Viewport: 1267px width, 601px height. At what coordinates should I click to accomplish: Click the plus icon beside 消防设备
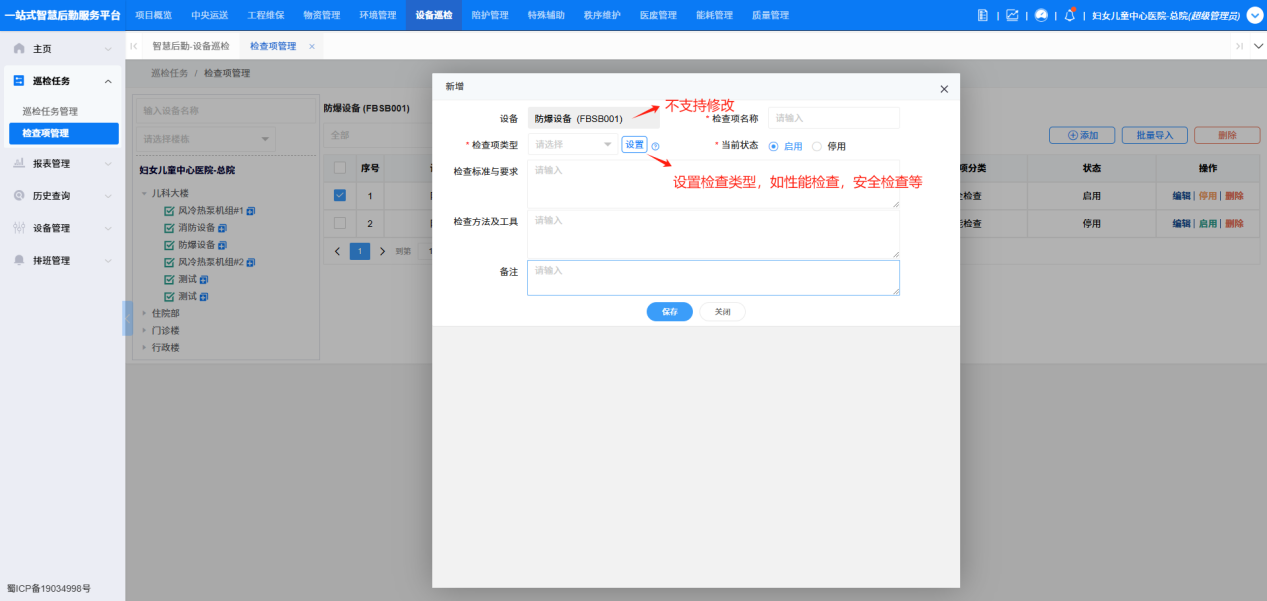tap(222, 228)
